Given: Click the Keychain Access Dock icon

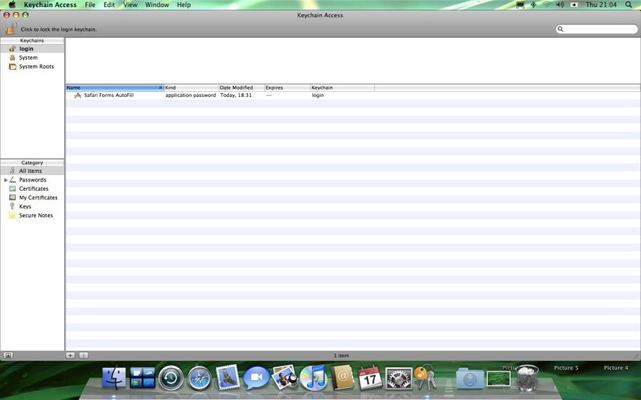Looking at the screenshot, I should click(425, 377).
